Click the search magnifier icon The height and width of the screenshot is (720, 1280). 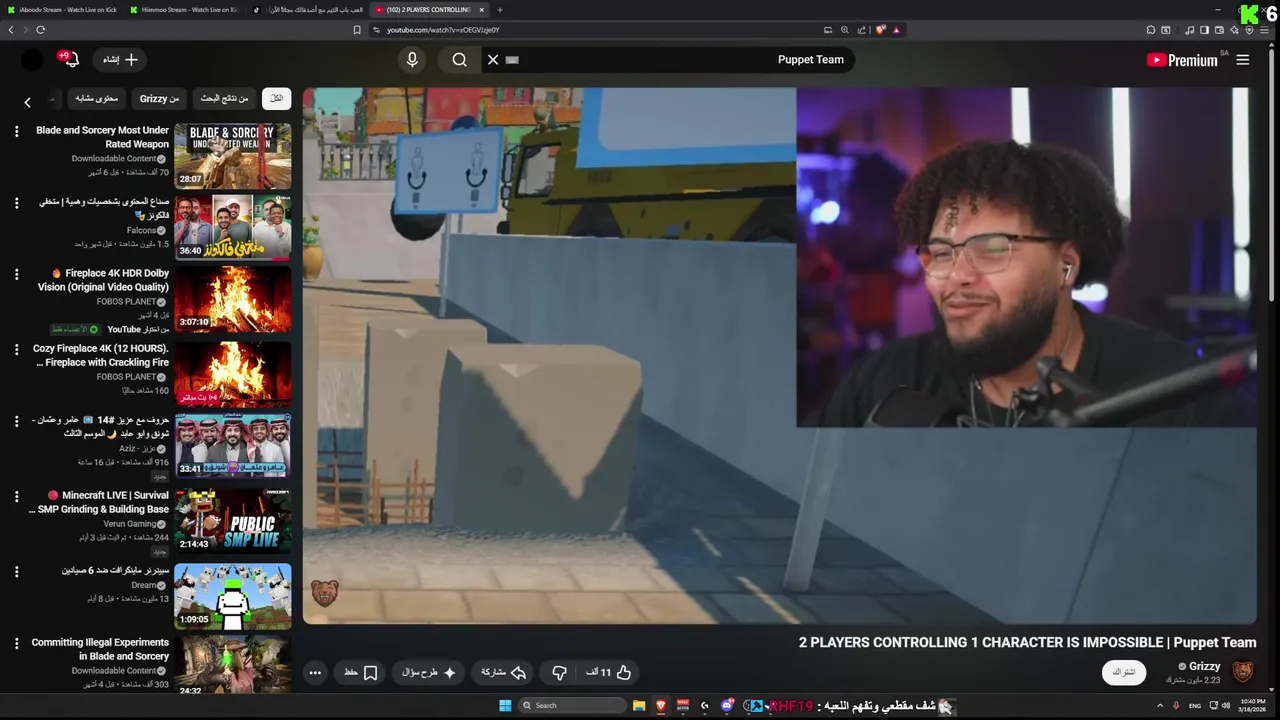[459, 60]
